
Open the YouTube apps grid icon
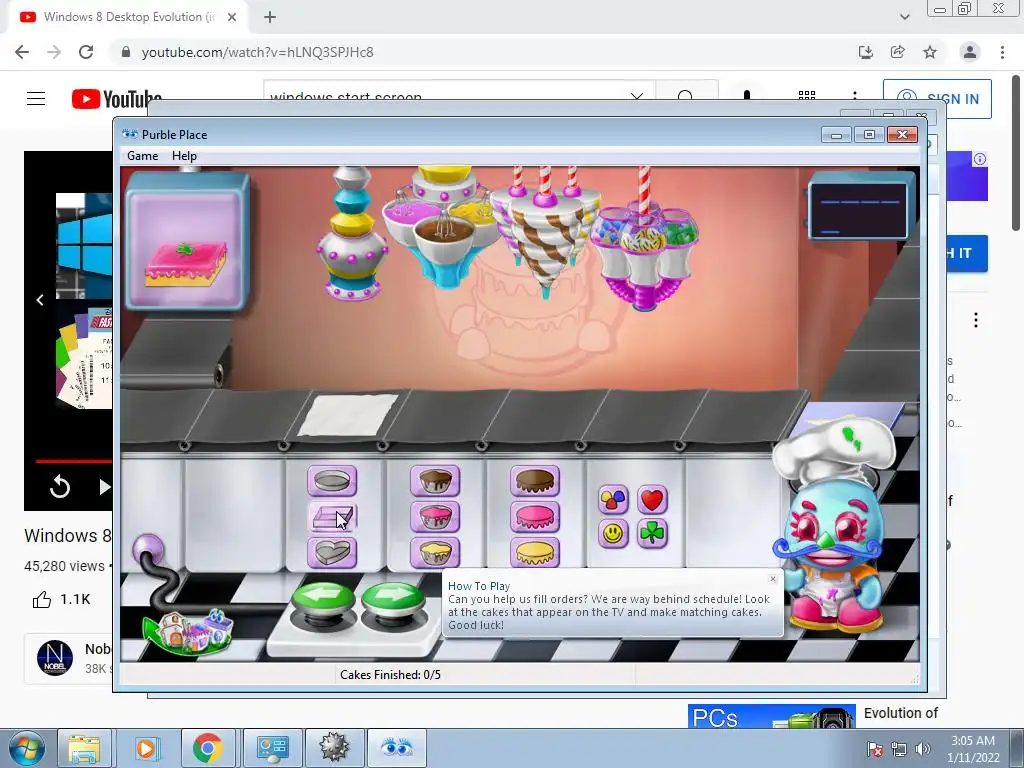click(807, 97)
